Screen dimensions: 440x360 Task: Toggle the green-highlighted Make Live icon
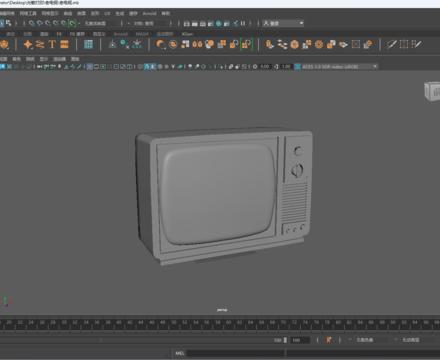tap(72, 23)
